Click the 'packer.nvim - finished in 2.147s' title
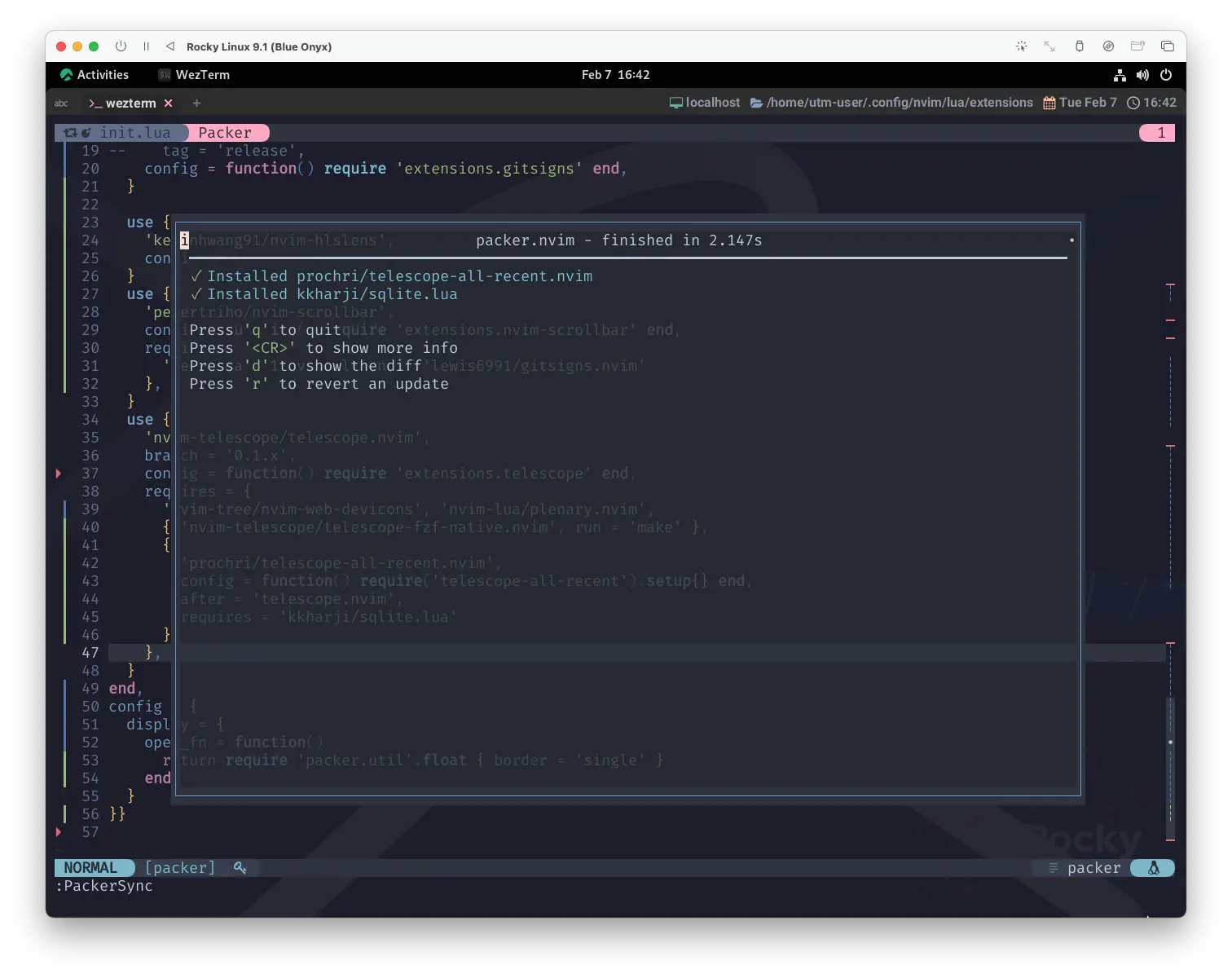1232x978 pixels. pyautogui.click(x=619, y=240)
